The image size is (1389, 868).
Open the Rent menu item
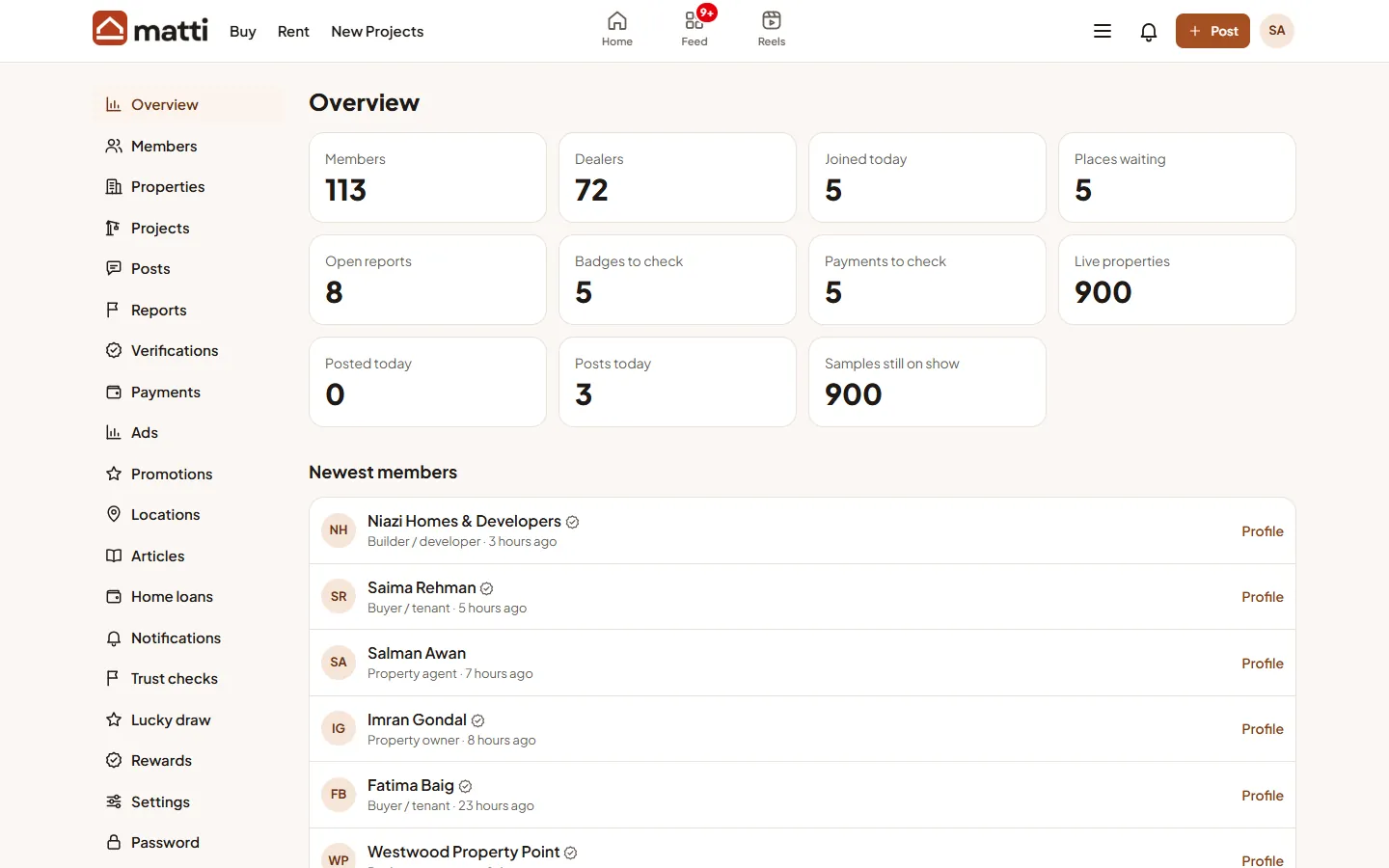(x=293, y=31)
